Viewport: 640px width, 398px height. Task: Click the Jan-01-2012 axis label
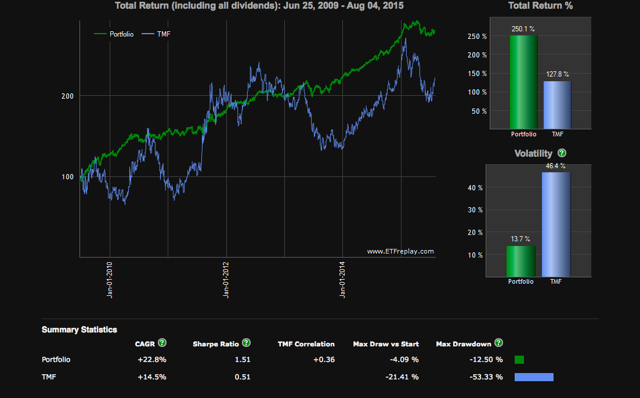[x=226, y=280]
